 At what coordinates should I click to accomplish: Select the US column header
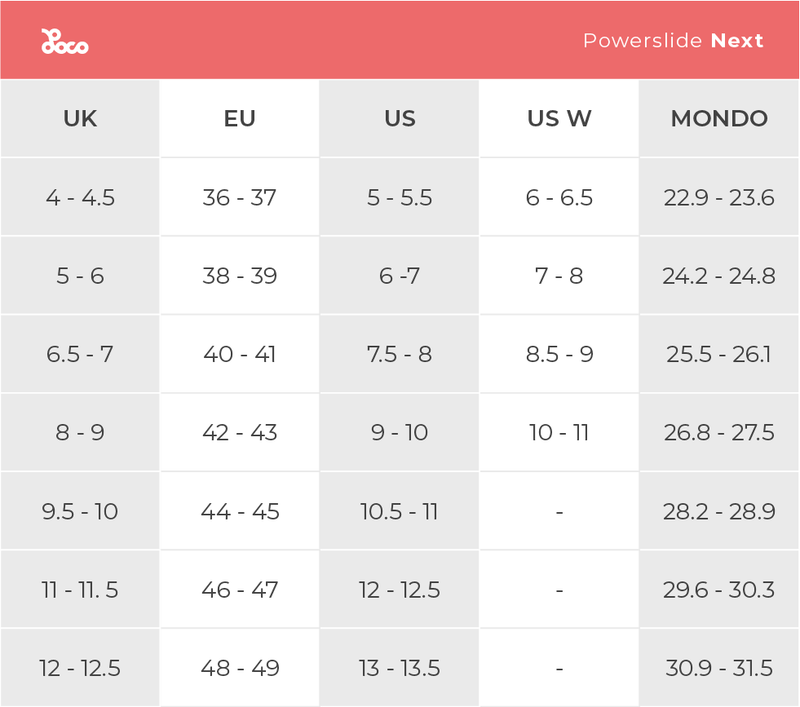pyautogui.click(x=399, y=118)
